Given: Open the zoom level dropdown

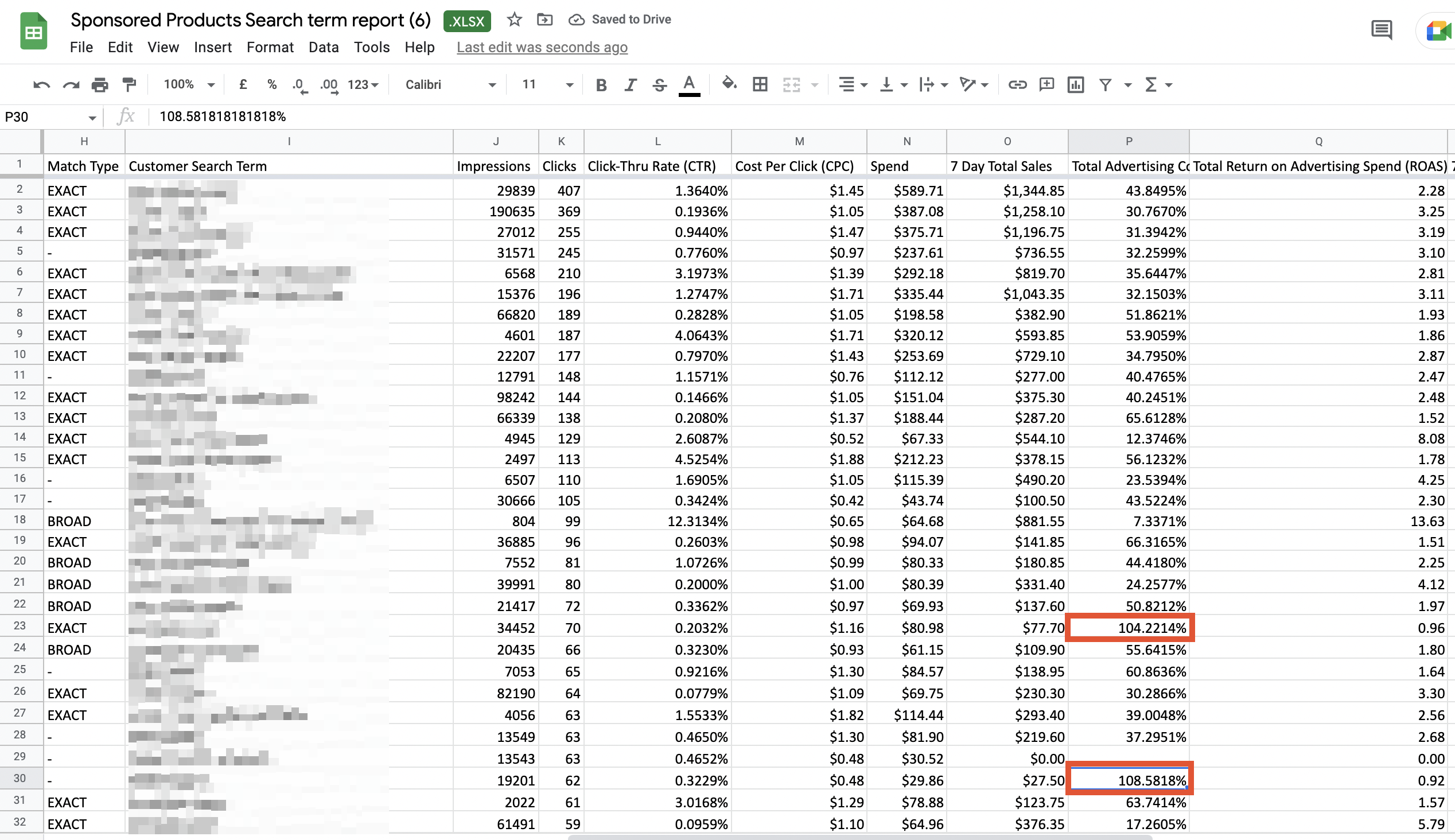Looking at the screenshot, I should 188,84.
